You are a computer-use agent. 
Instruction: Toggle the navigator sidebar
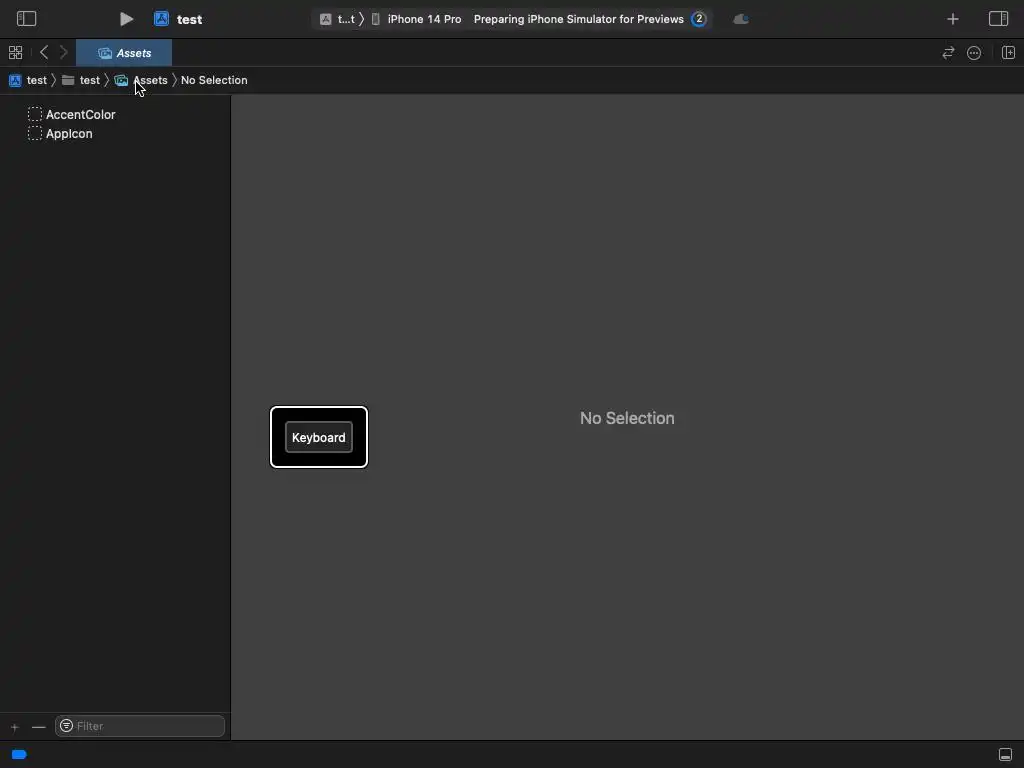pos(26,18)
